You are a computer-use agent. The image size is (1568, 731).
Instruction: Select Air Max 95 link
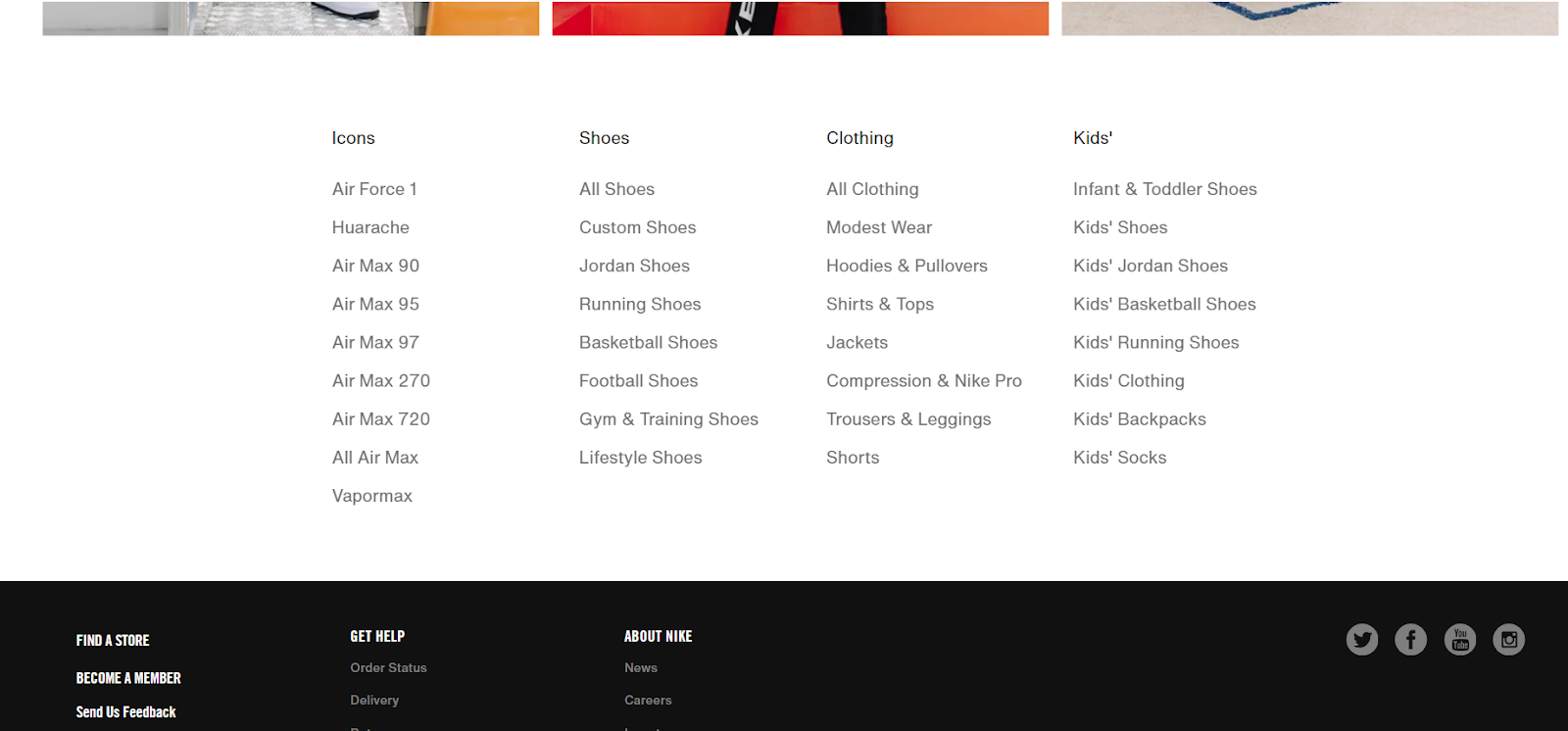[375, 304]
